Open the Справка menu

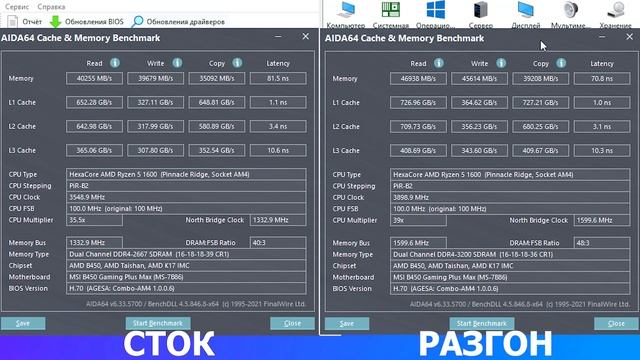point(51,7)
